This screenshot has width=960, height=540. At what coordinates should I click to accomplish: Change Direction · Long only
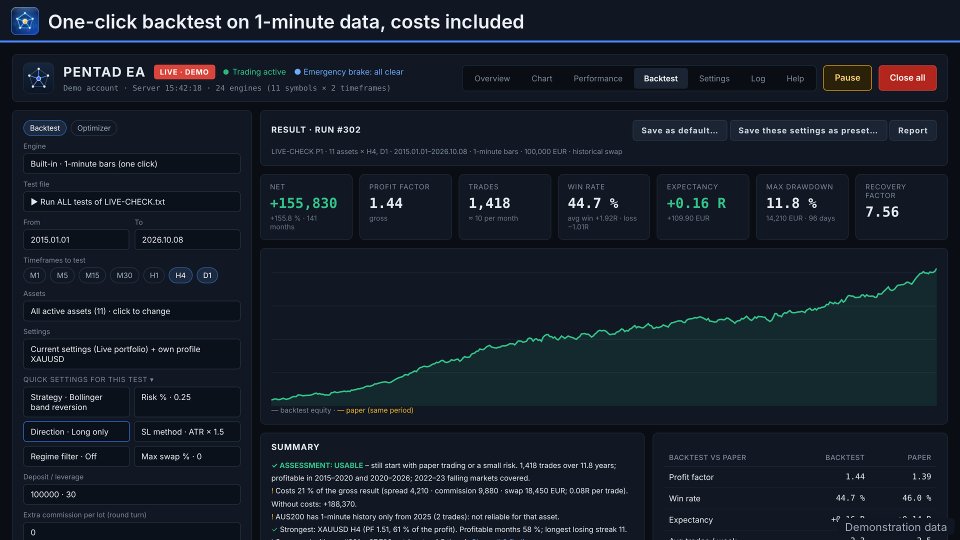pos(76,432)
